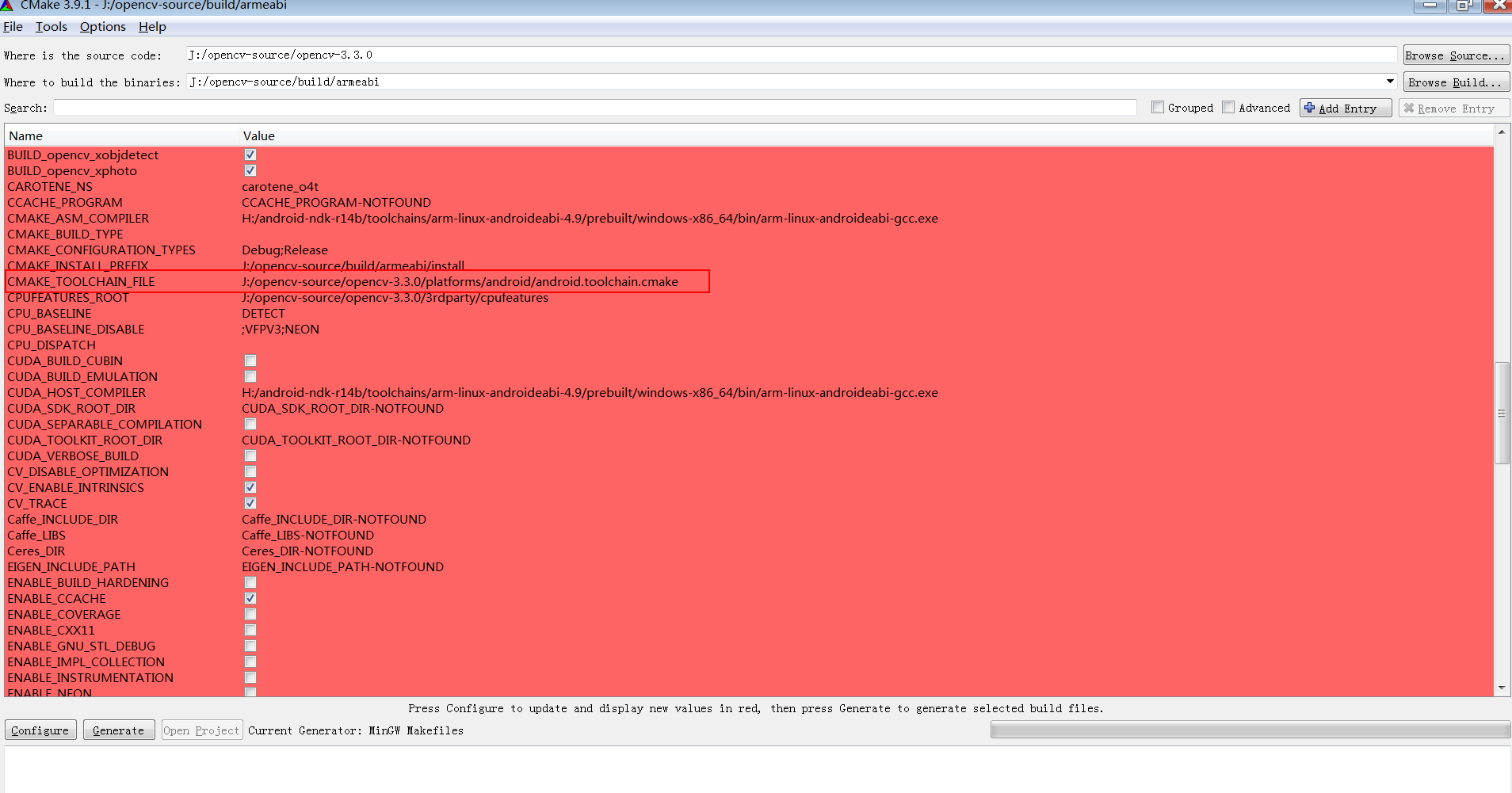Uncheck BUILD_opencv_xphoto checkbox
The width and height of the screenshot is (1512, 793).
(x=250, y=170)
